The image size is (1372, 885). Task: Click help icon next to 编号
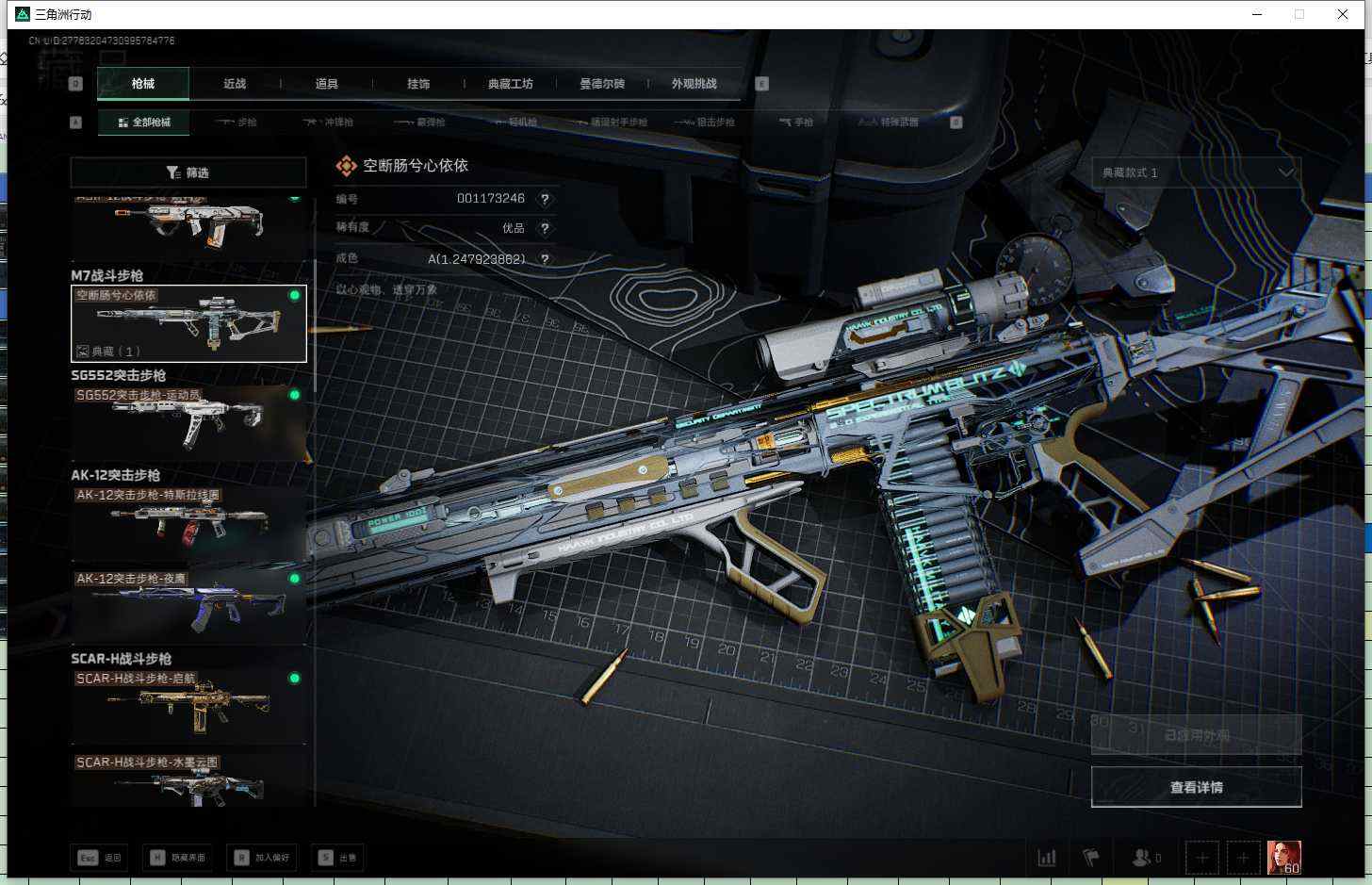tap(545, 199)
